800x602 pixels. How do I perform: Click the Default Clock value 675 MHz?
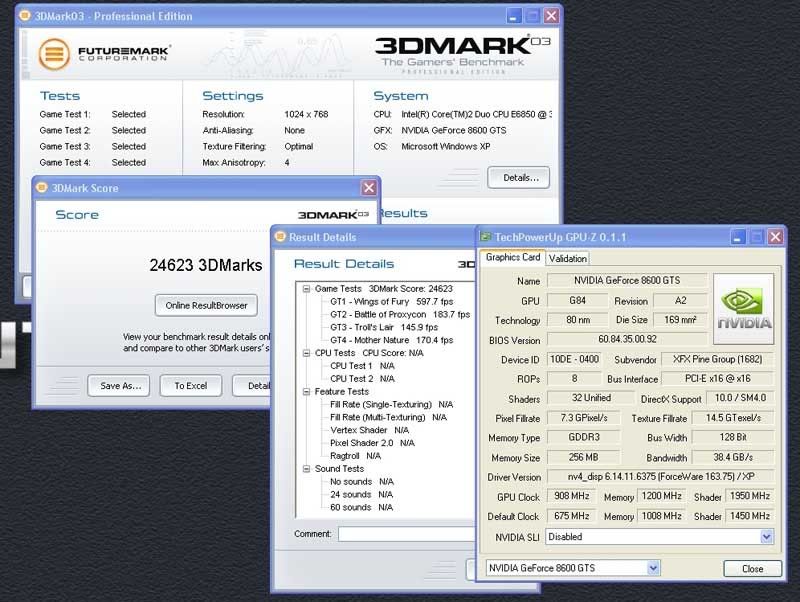pos(571,516)
